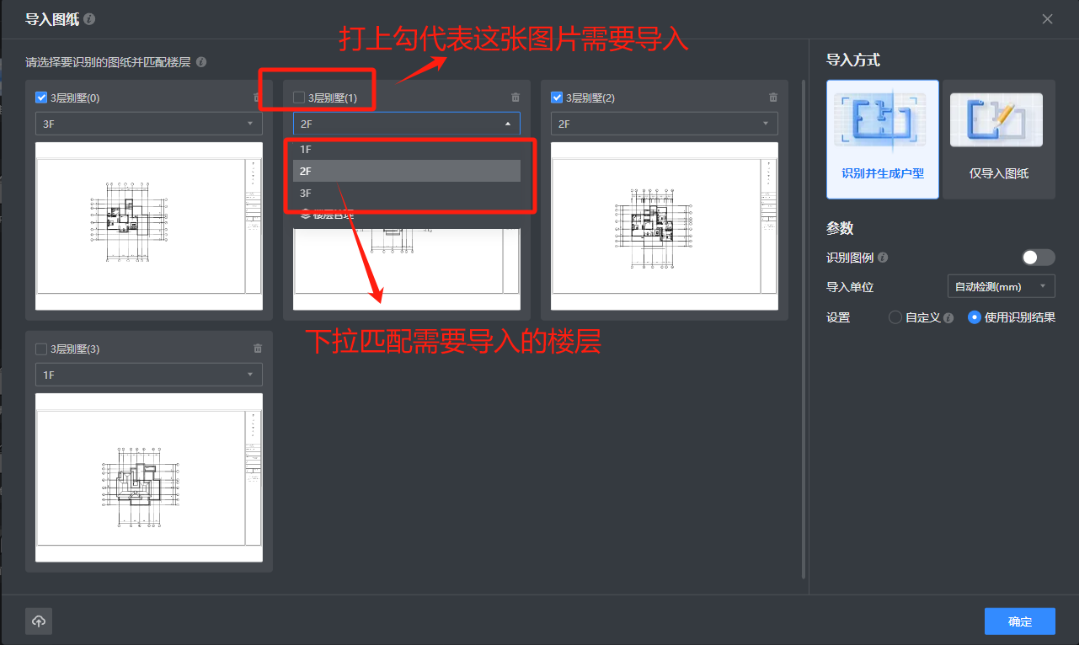
Task: Open floor dropdown for 3层别墅(3)
Action: (149, 375)
